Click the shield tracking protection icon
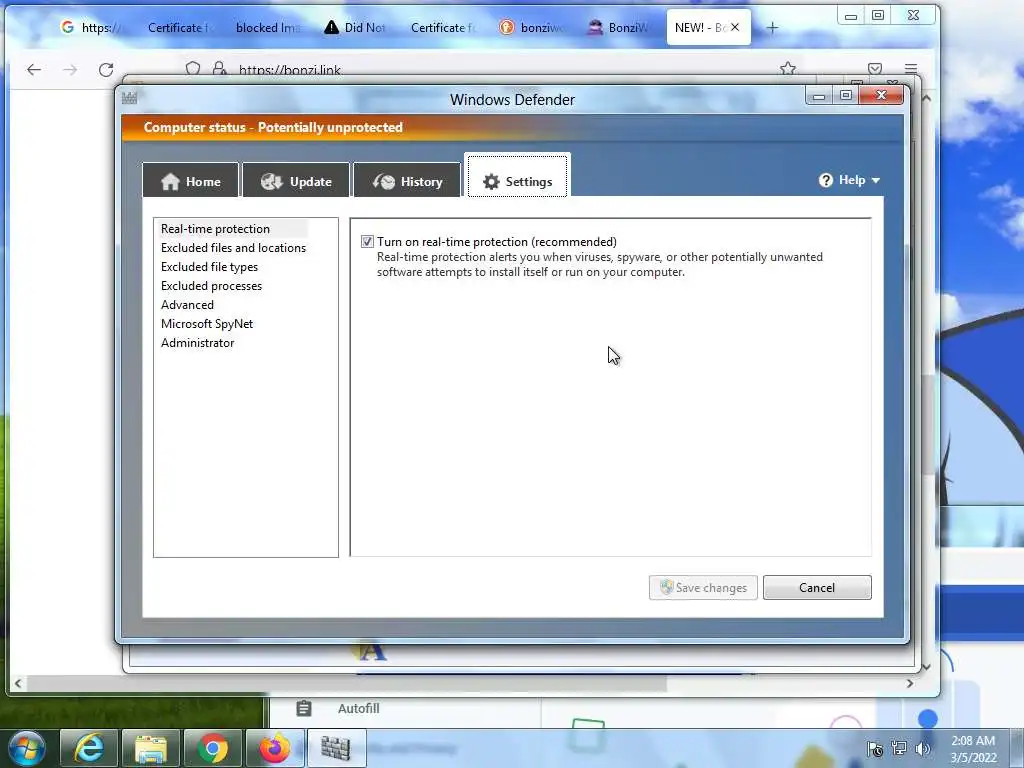Viewport: 1024px width, 768px height. tap(193, 69)
